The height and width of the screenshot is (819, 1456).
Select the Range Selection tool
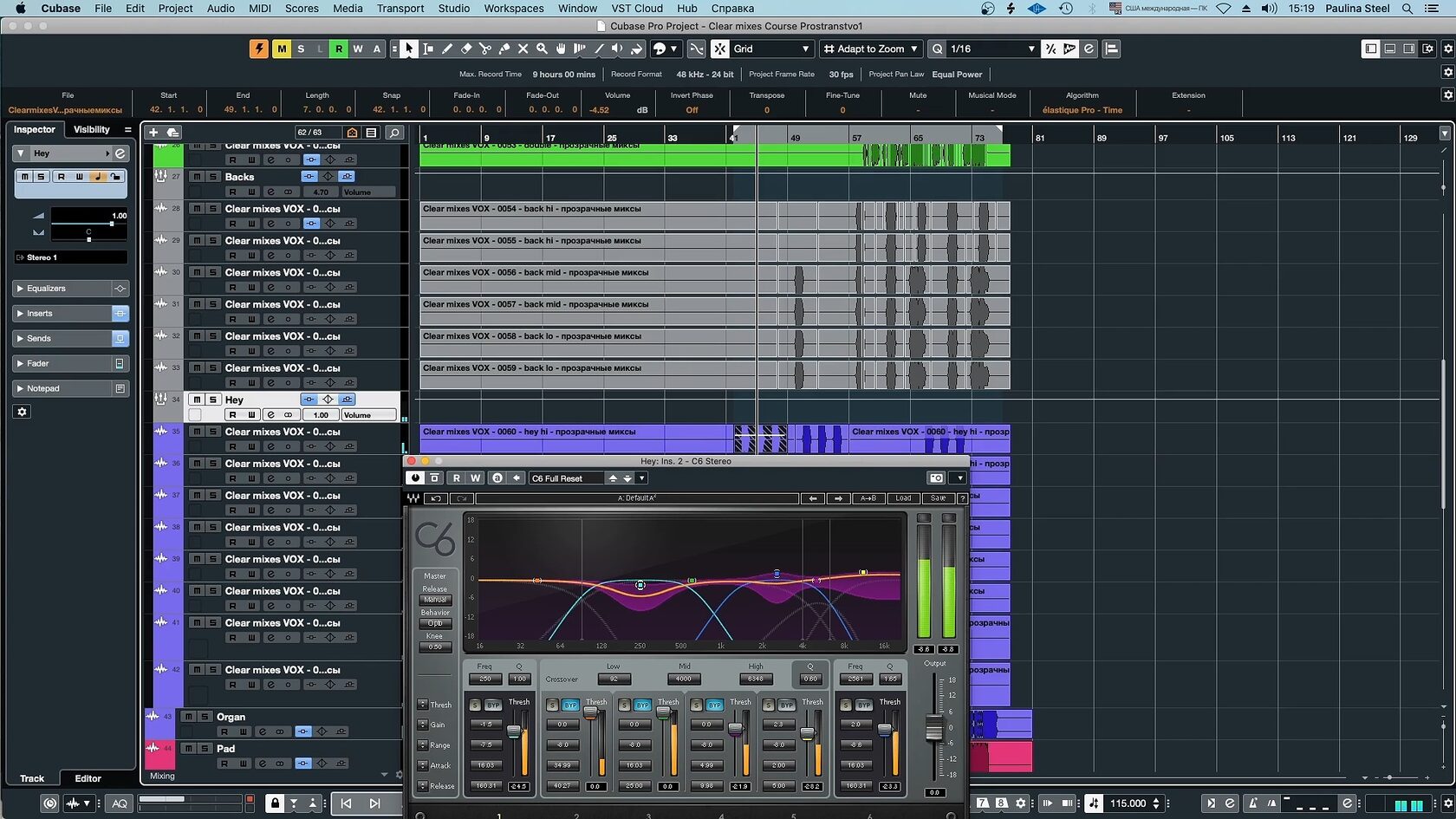click(x=428, y=49)
